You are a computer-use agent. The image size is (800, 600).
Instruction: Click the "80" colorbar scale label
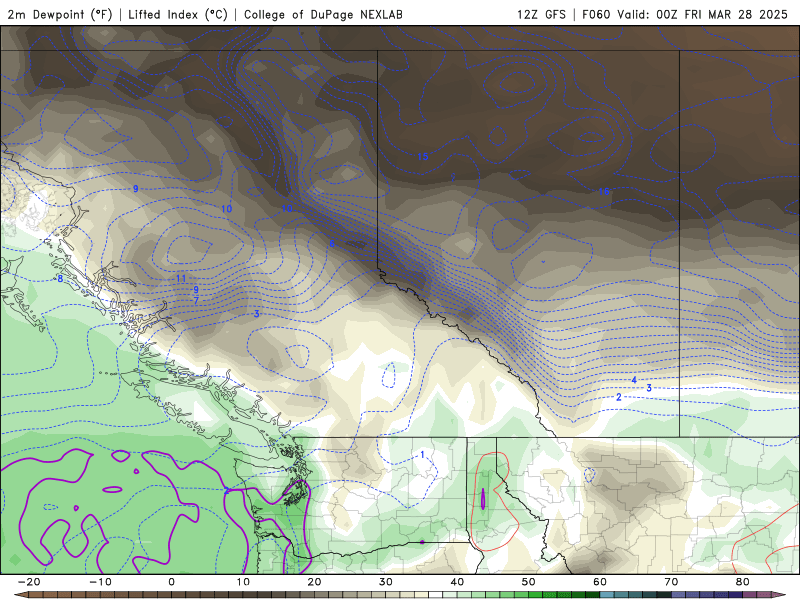(x=743, y=582)
